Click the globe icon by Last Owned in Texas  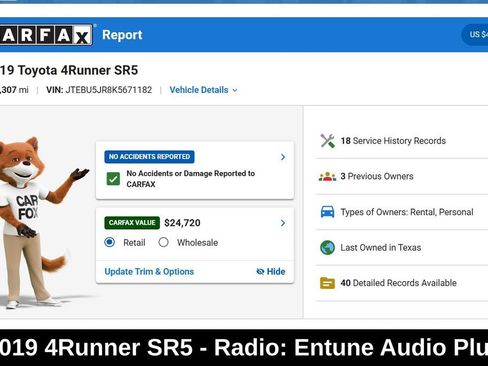[327, 247]
